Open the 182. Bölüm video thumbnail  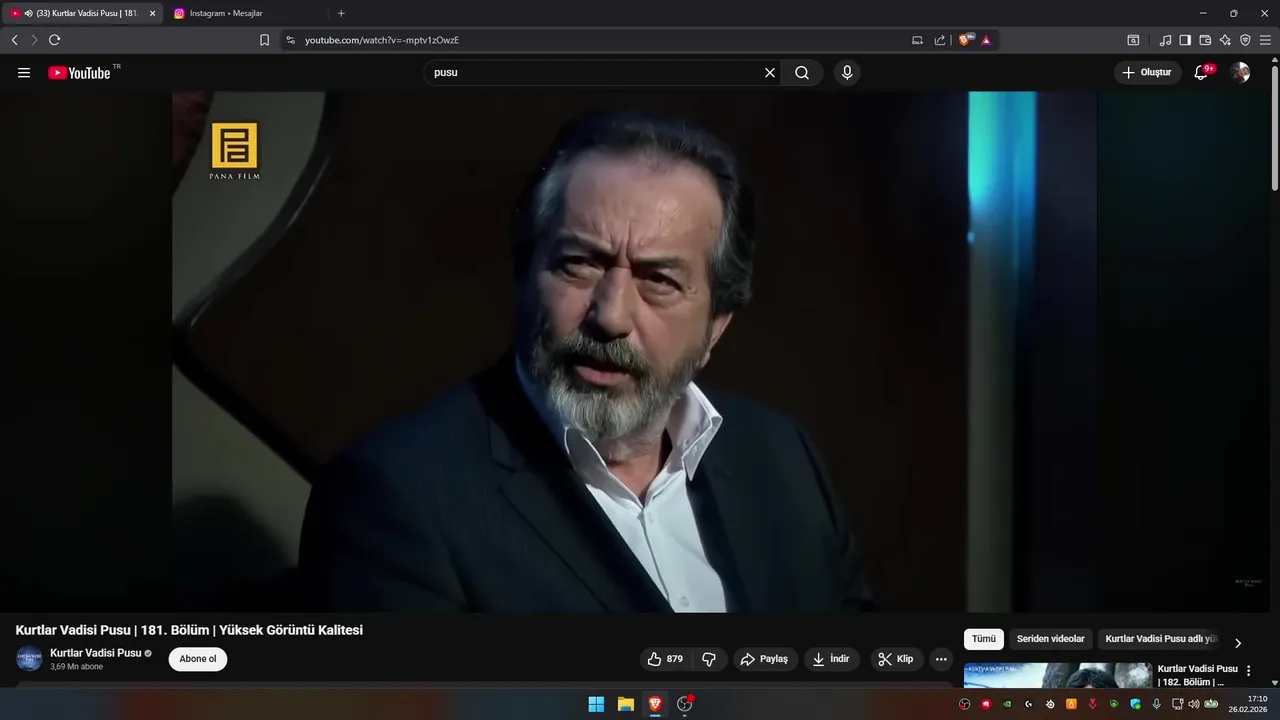click(x=1058, y=676)
